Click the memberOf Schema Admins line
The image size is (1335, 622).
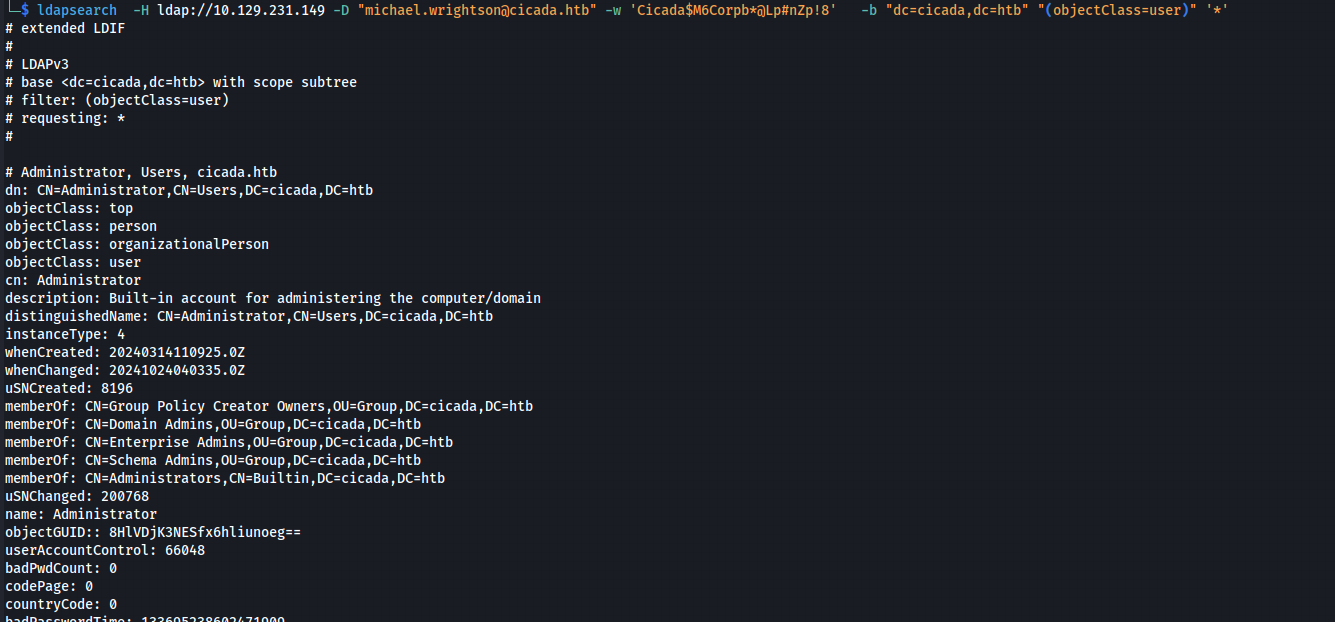coord(213,460)
